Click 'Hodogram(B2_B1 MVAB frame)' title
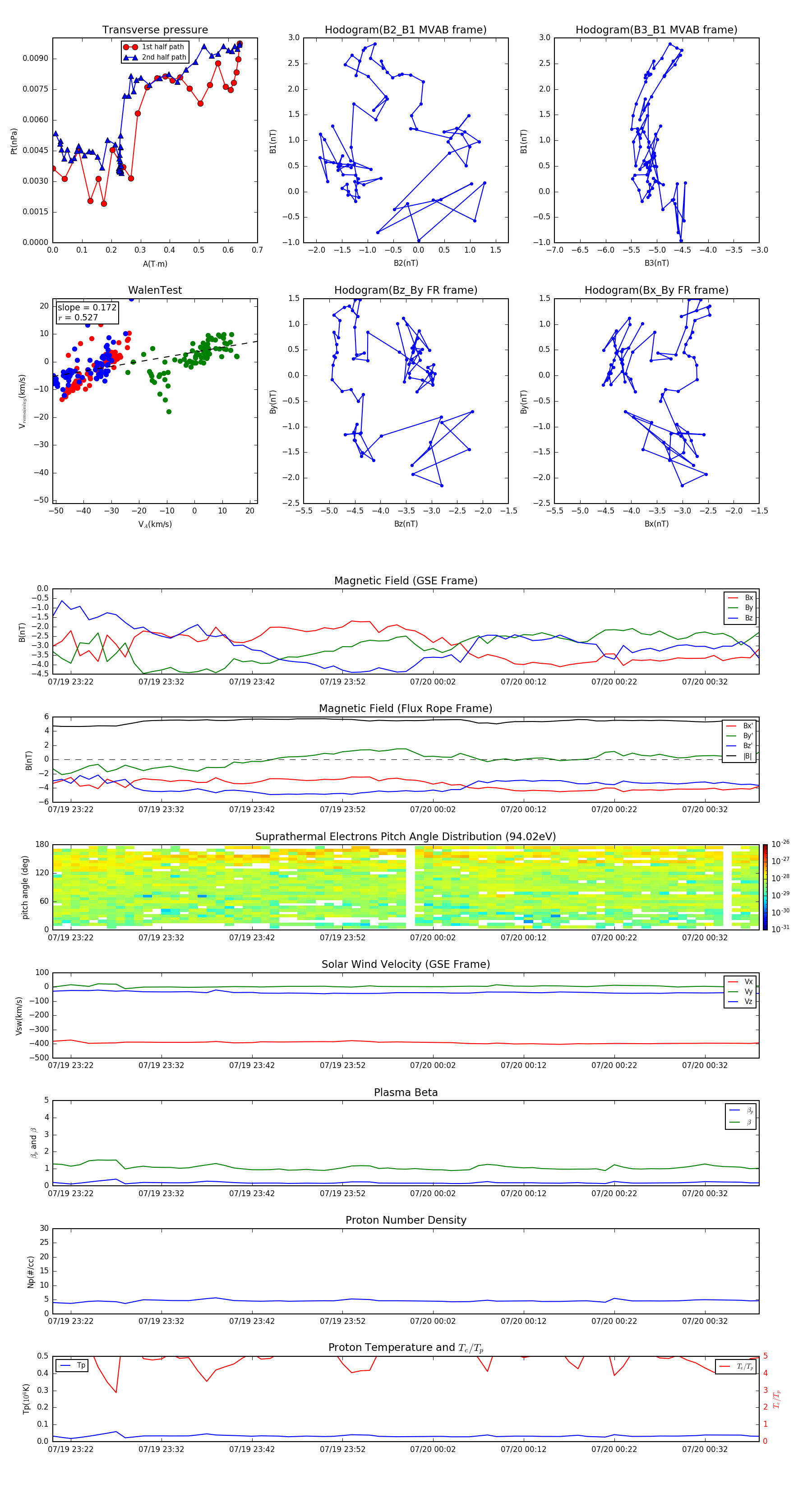The image size is (812, 1489). [x=406, y=29]
